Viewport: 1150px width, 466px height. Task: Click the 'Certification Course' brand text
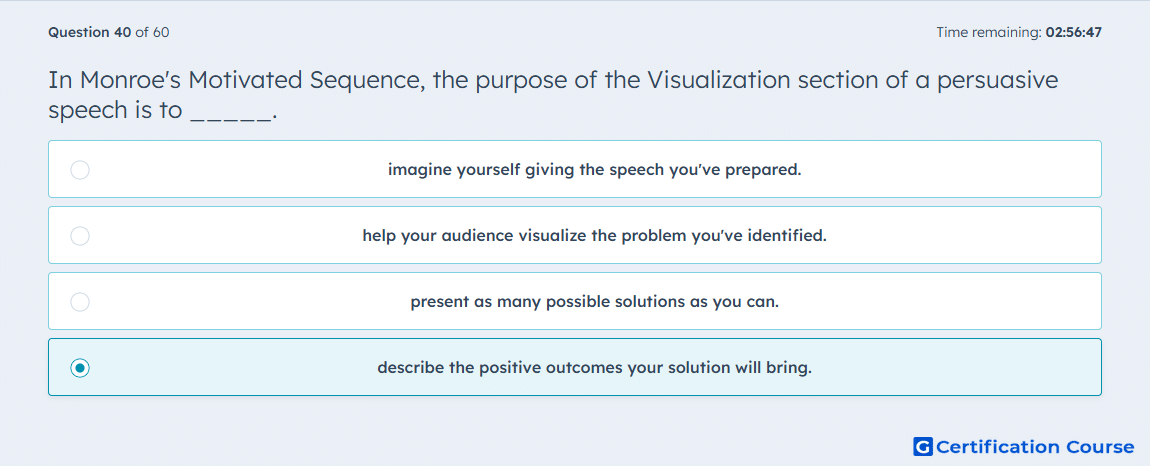[1035, 446]
